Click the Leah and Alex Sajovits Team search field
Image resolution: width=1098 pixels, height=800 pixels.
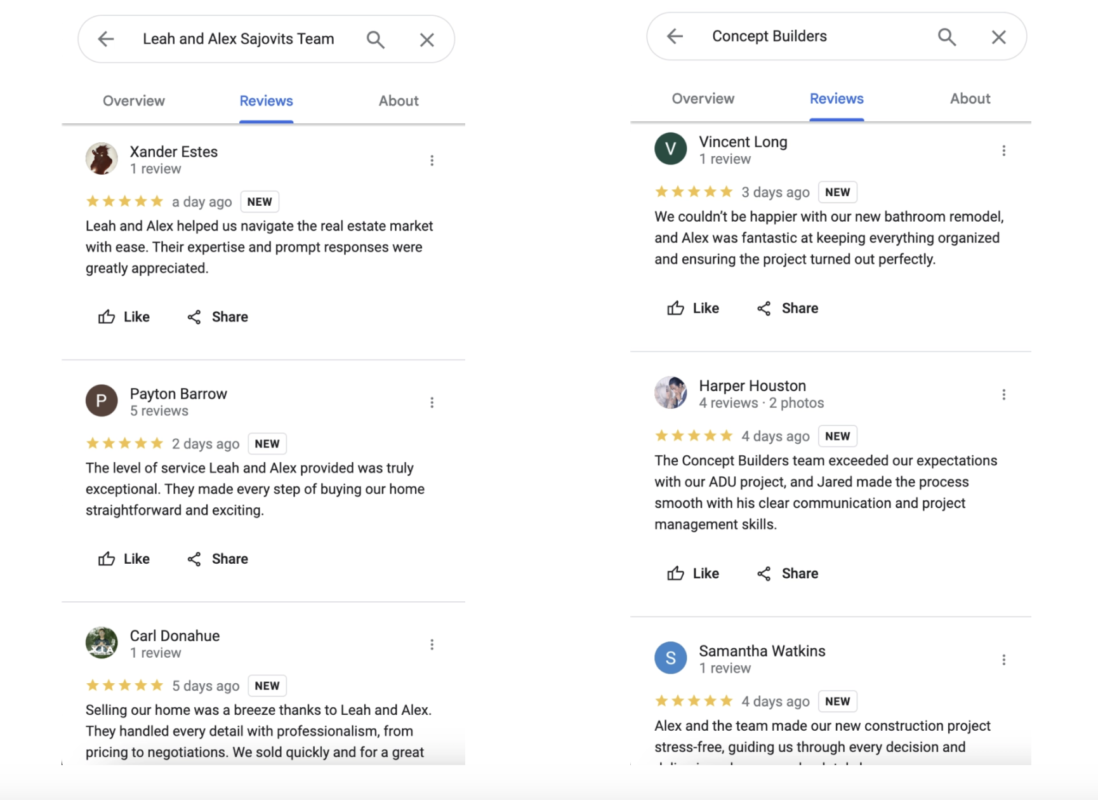(x=238, y=39)
